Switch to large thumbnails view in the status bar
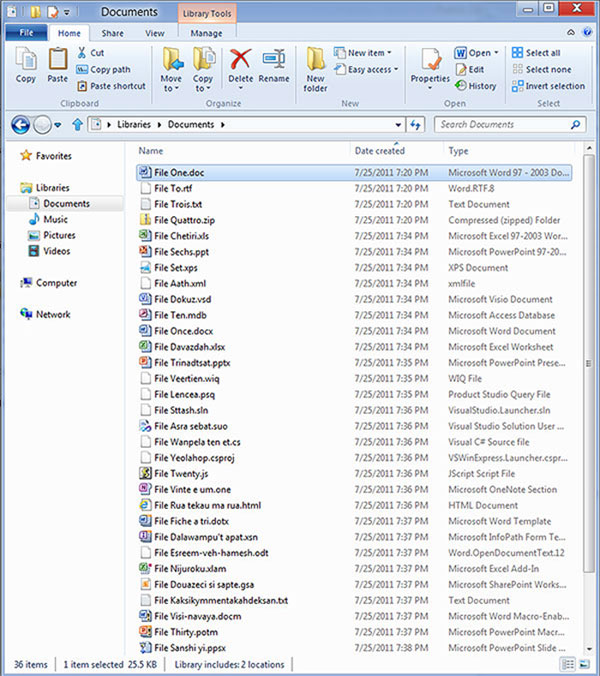This screenshot has width=600, height=676. 584,664
